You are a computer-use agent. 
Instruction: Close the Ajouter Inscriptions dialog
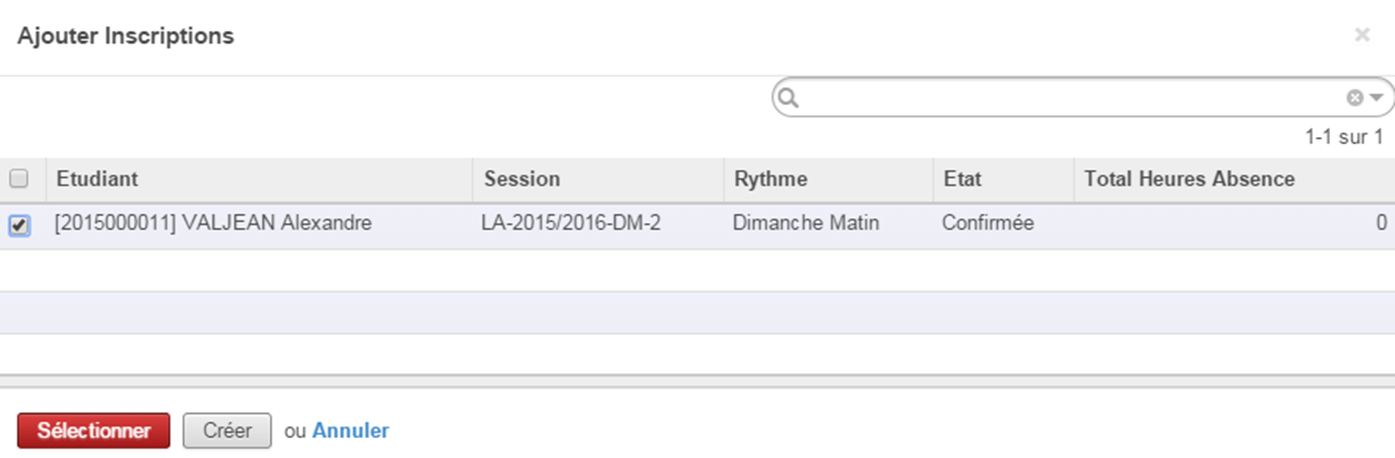point(1361,35)
